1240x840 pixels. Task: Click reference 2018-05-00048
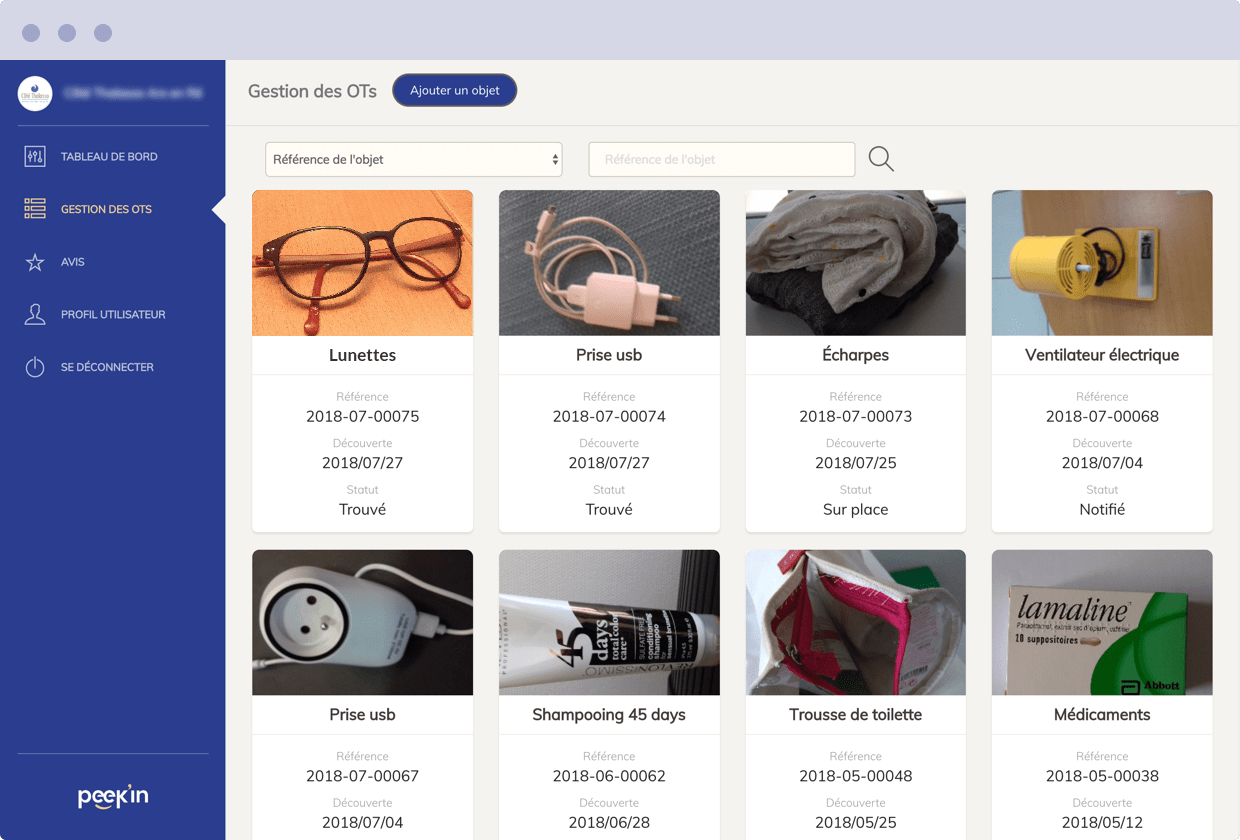pyautogui.click(x=856, y=776)
